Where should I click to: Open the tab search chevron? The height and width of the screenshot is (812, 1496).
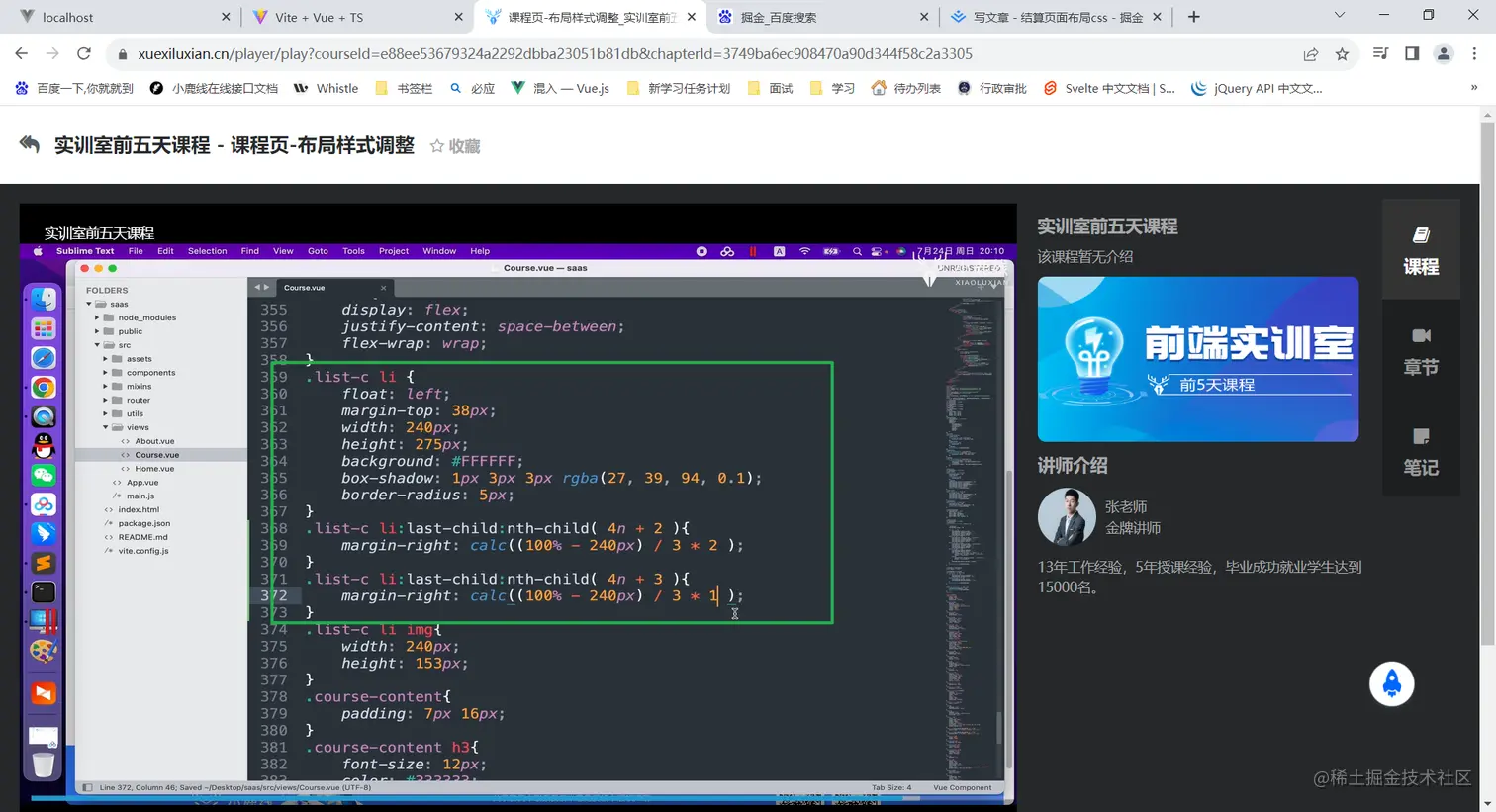[x=1340, y=16]
